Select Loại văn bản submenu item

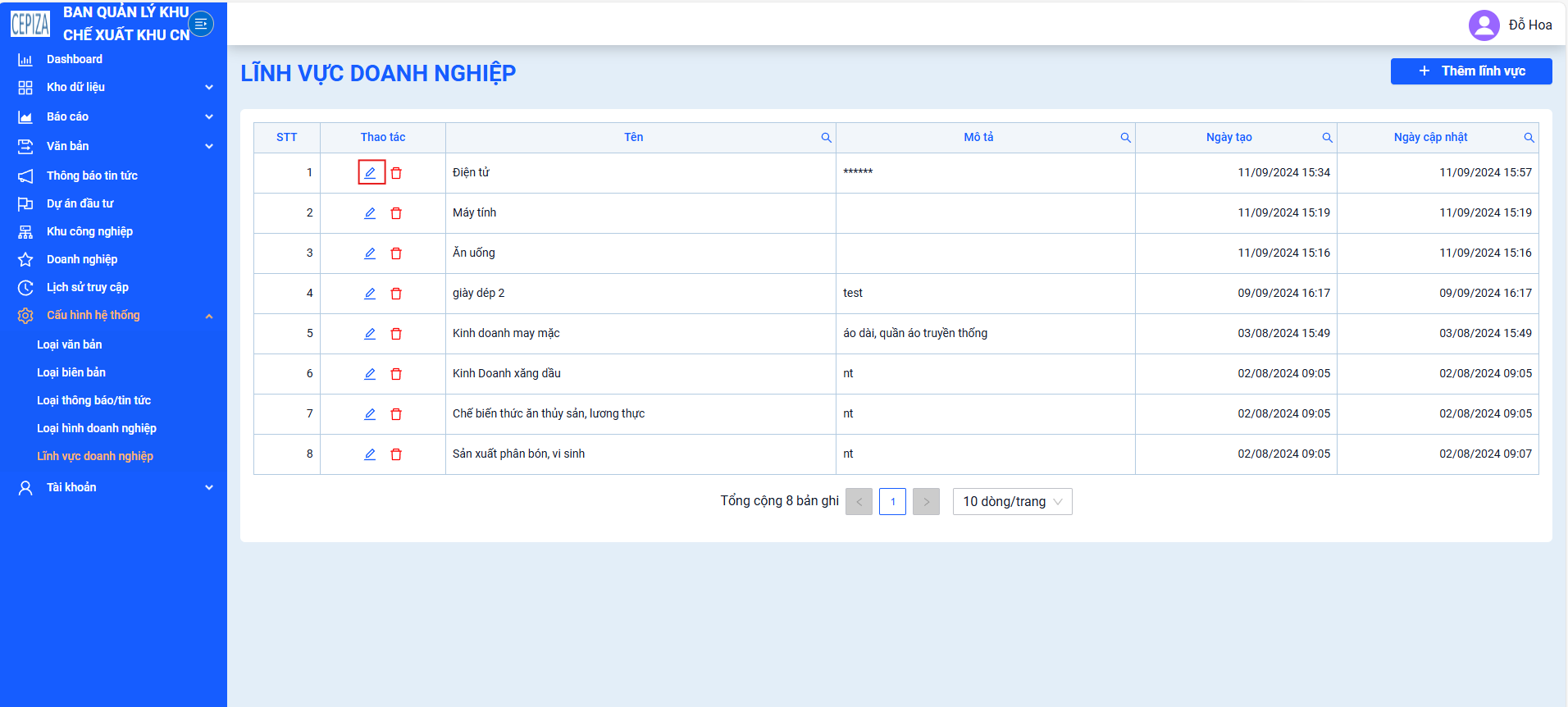point(70,344)
